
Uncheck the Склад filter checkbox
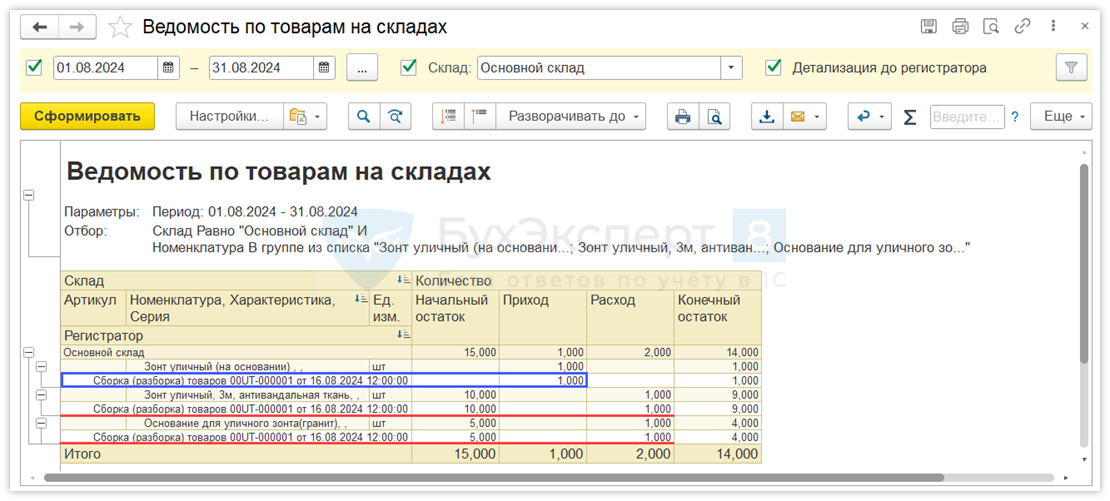pos(408,68)
